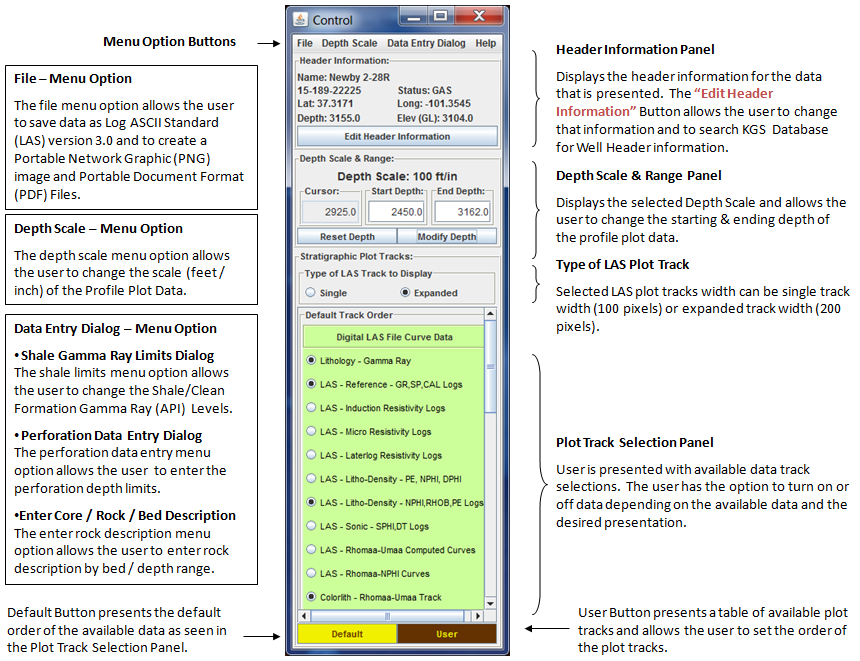860x661 pixels.
Task: Click the 'Status: GAS' text
Action: 425,91
